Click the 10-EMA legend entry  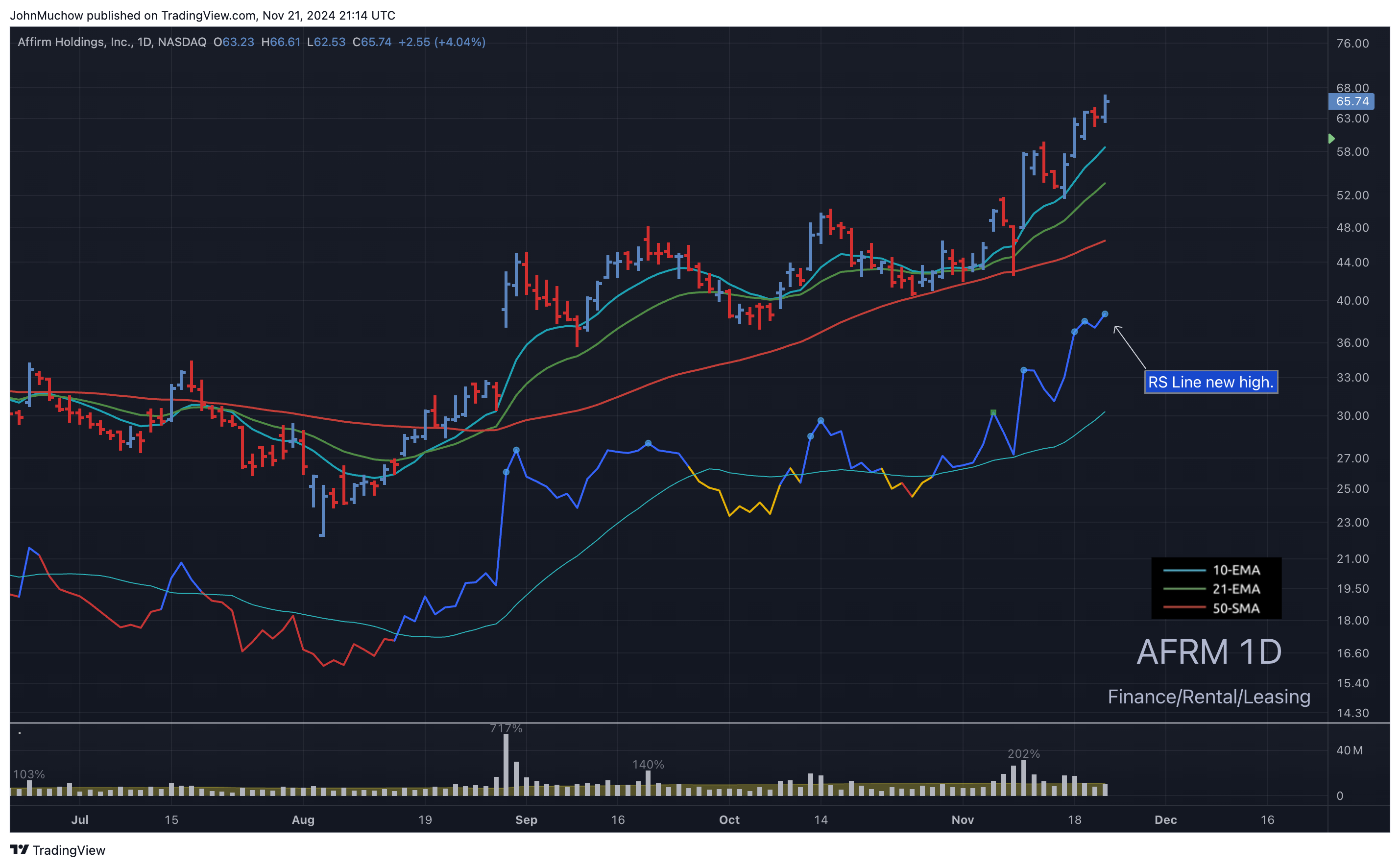1211,570
